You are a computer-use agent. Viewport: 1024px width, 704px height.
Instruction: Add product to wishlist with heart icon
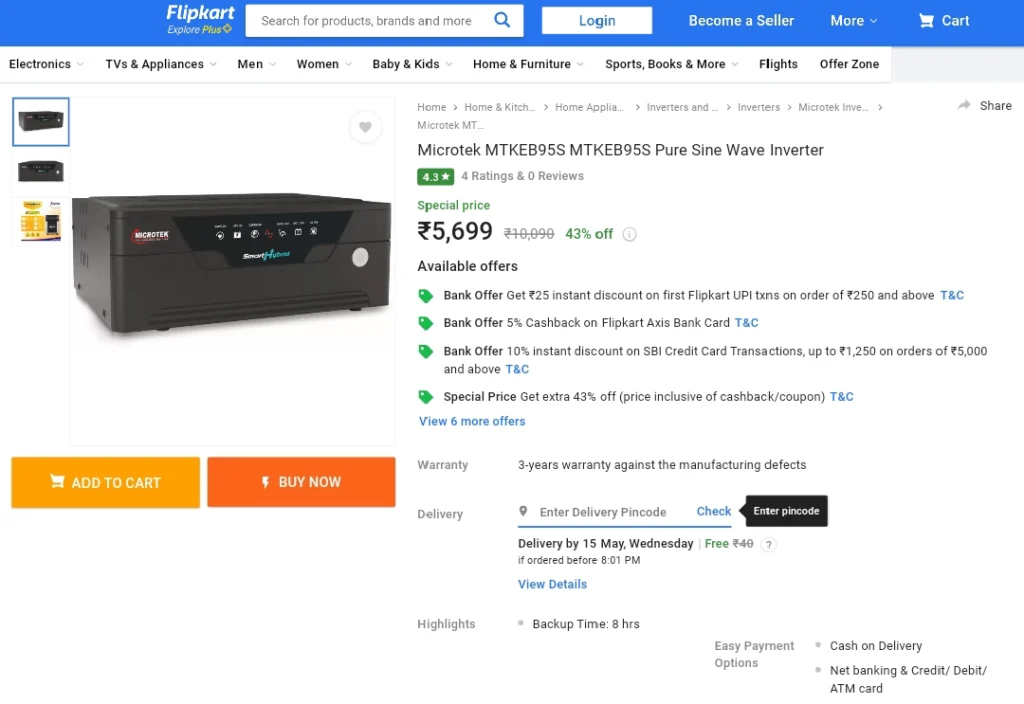[365, 127]
